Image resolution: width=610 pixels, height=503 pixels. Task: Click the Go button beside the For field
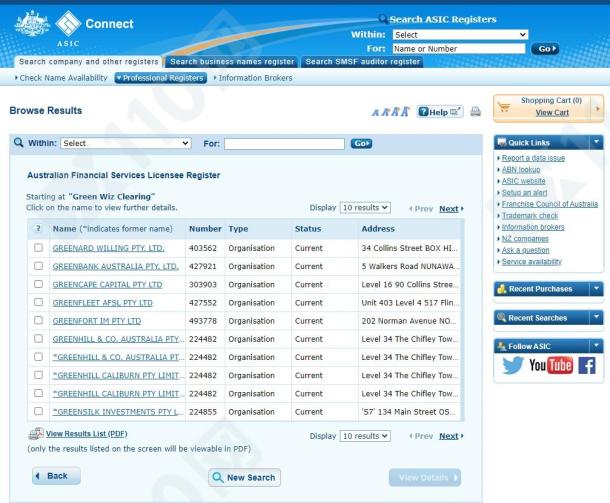[361, 144]
